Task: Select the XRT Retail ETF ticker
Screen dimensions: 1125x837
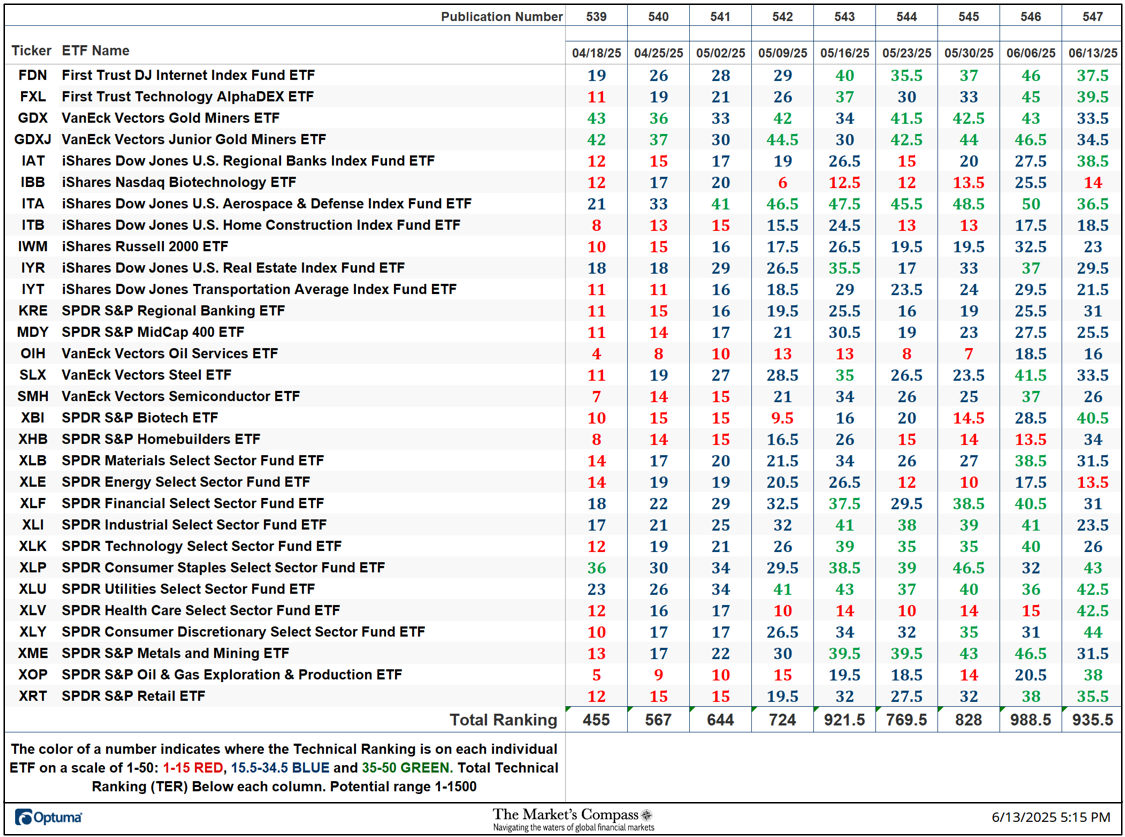Action: 33,696
